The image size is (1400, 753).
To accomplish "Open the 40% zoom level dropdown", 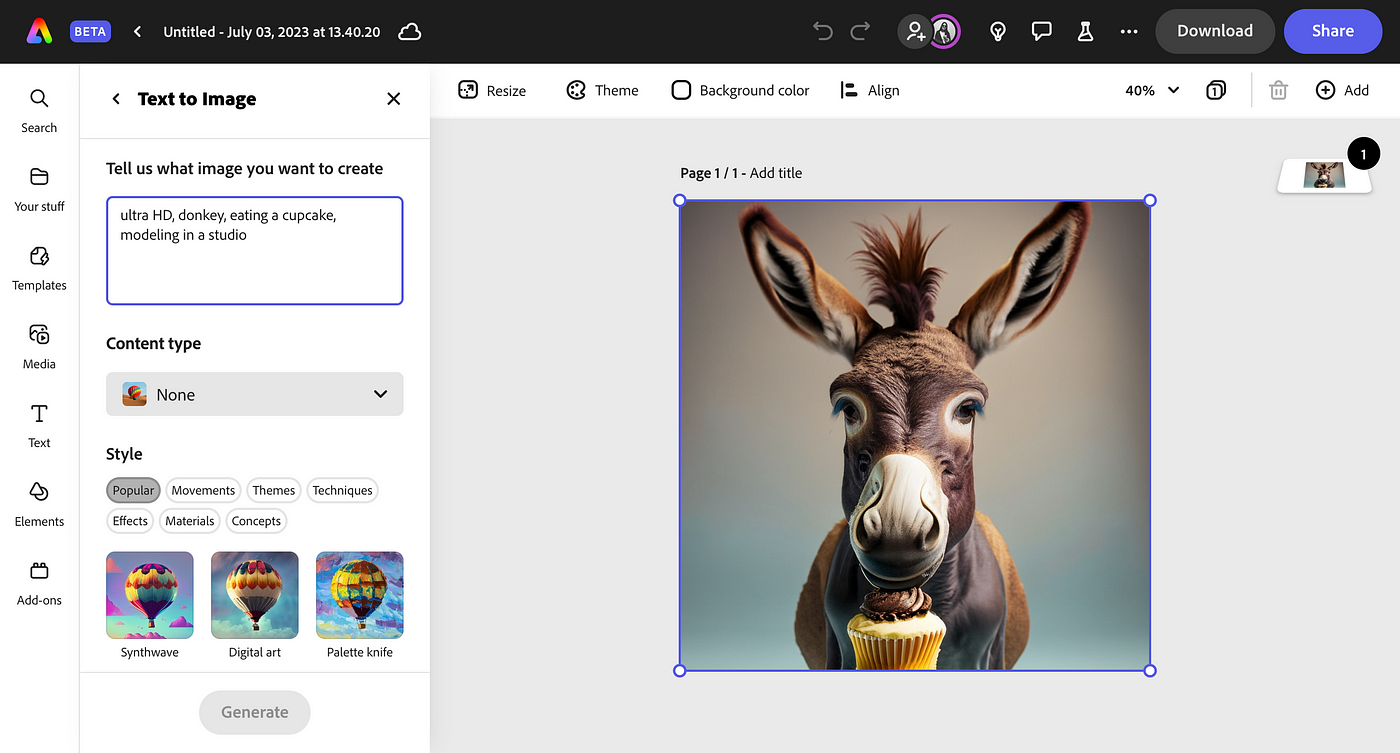I will [1152, 90].
